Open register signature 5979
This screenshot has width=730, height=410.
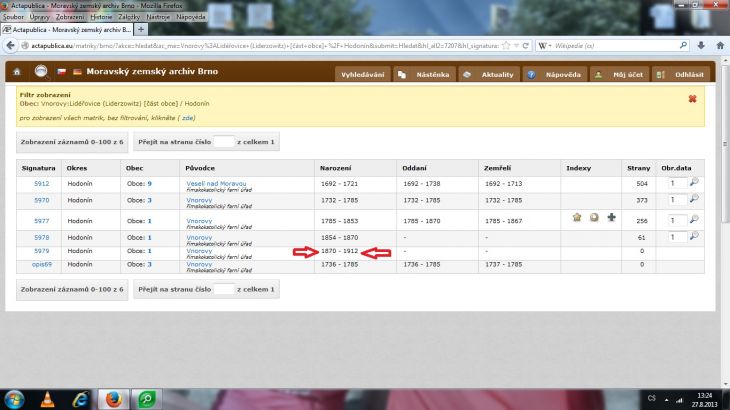point(41,251)
